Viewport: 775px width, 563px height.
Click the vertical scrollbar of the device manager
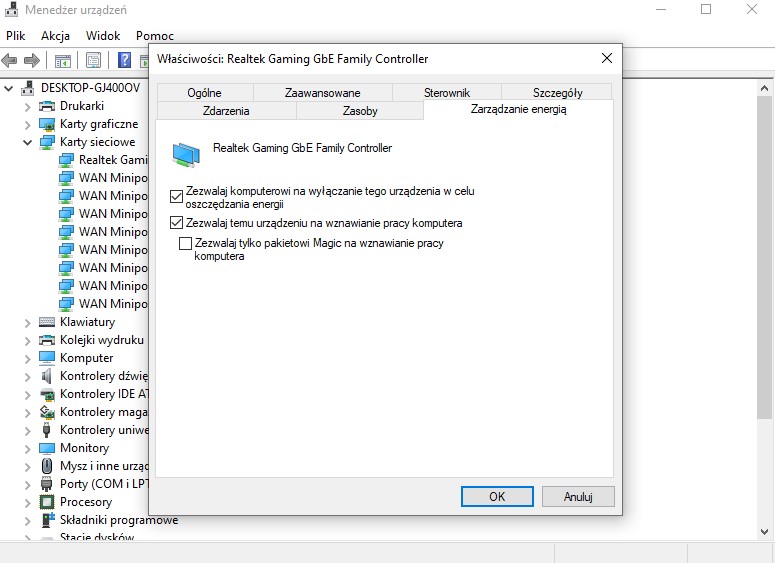pyautogui.click(x=766, y=300)
